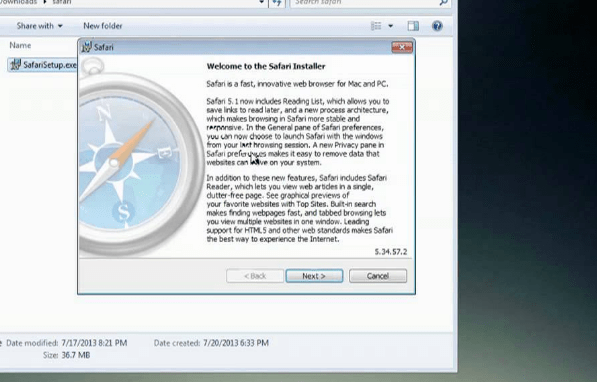Click the installer version number 5.34.57.2
597x382 pixels.
[391, 252]
